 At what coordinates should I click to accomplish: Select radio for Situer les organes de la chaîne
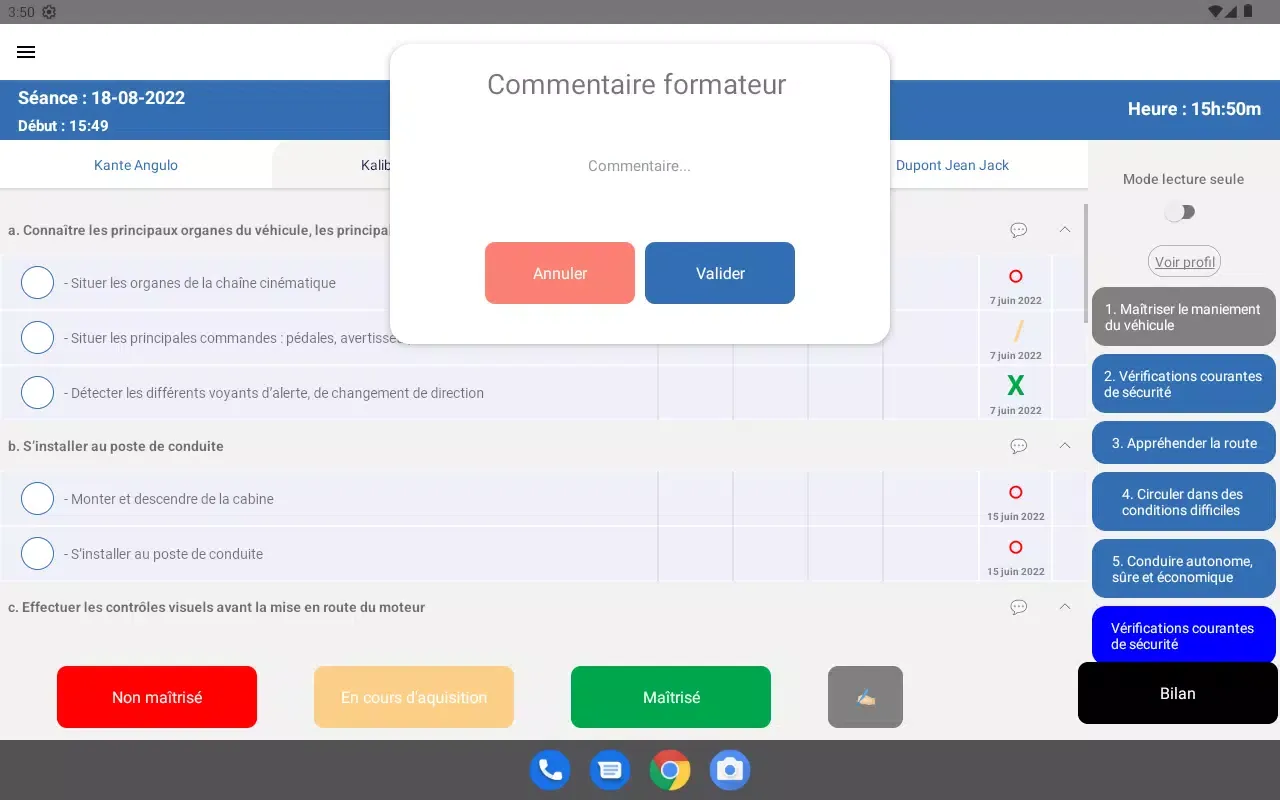[x=37, y=283]
